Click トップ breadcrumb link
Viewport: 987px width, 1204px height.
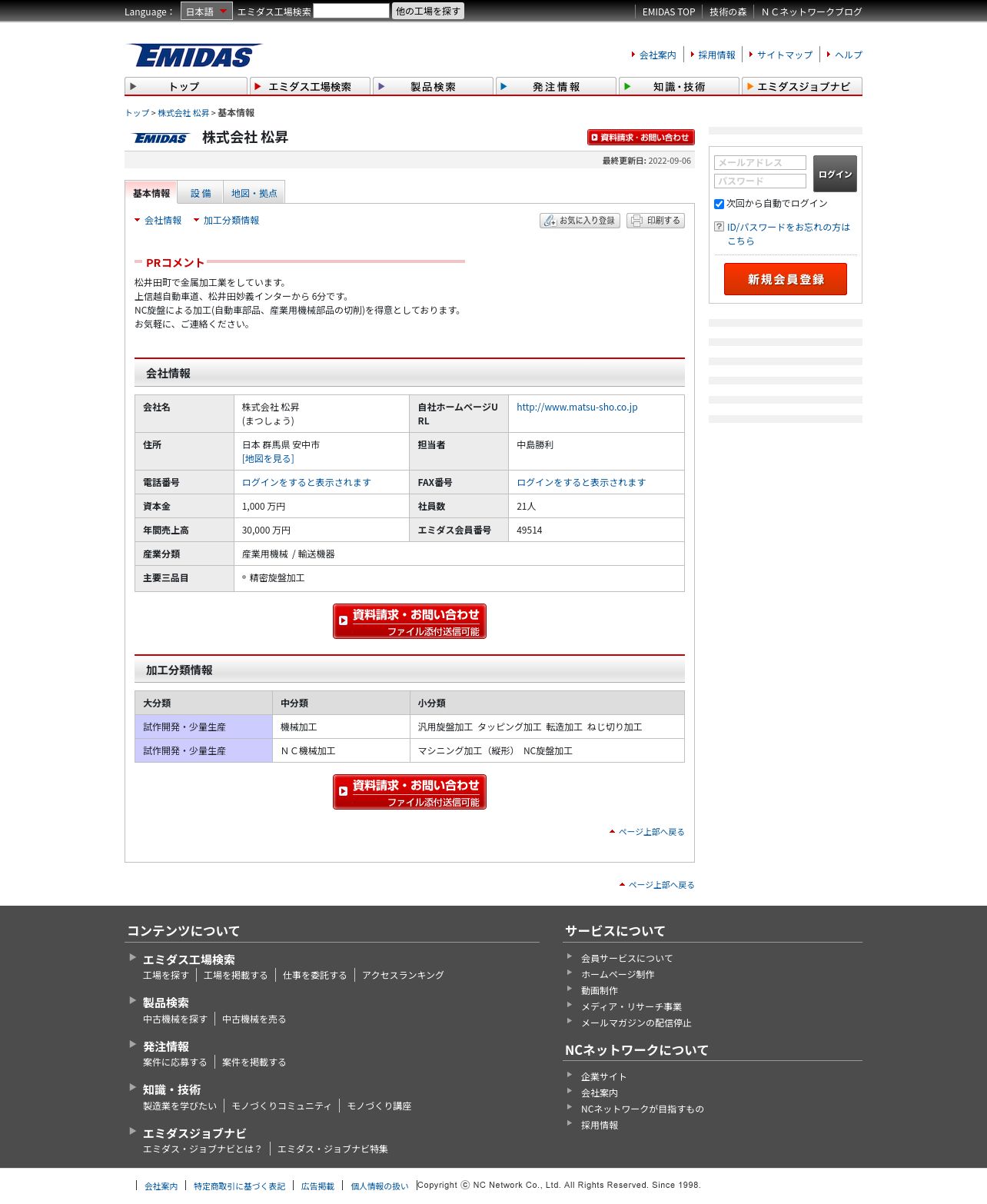pyautogui.click(x=137, y=113)
